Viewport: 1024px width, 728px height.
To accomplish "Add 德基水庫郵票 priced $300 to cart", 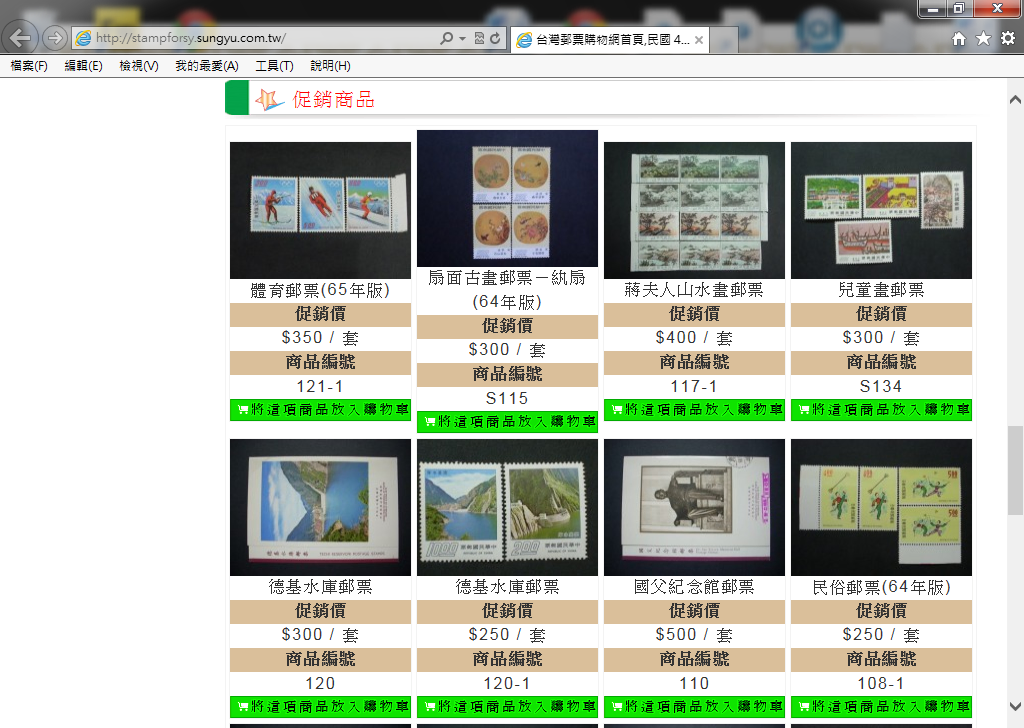I will click(x=320, y=706).
